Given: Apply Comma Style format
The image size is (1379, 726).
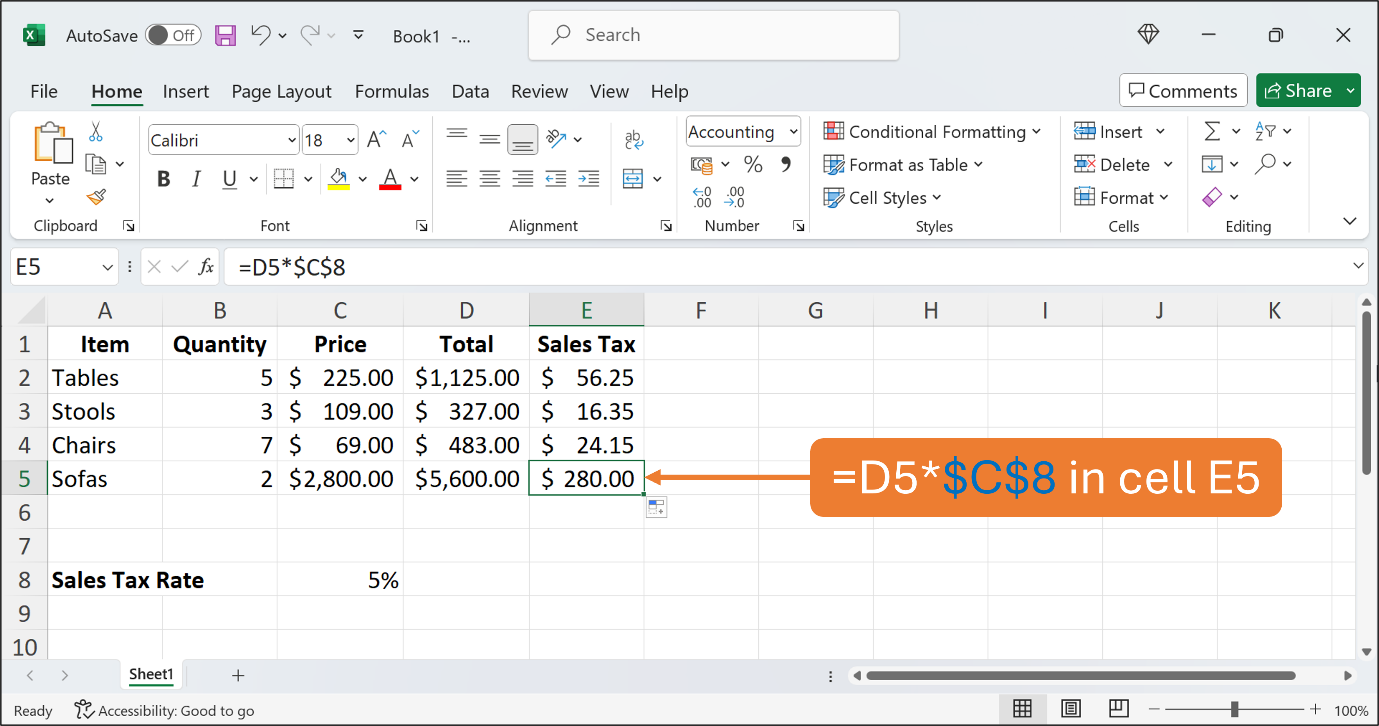Looking at the screenshot, I should (786, 164).
